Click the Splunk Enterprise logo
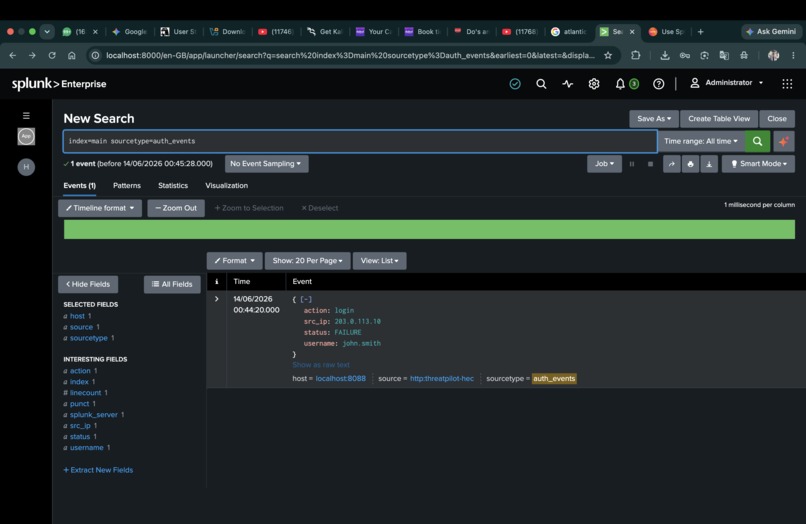The height and width of the screenshot is (524, 806). coord(59,83)
